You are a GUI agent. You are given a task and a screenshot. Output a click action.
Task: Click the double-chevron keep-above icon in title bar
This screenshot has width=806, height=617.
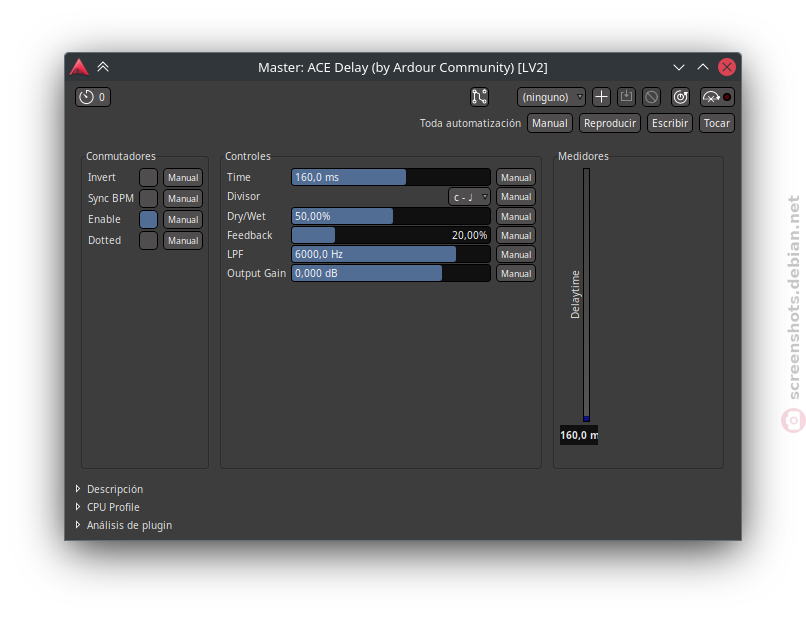(103, 67)
